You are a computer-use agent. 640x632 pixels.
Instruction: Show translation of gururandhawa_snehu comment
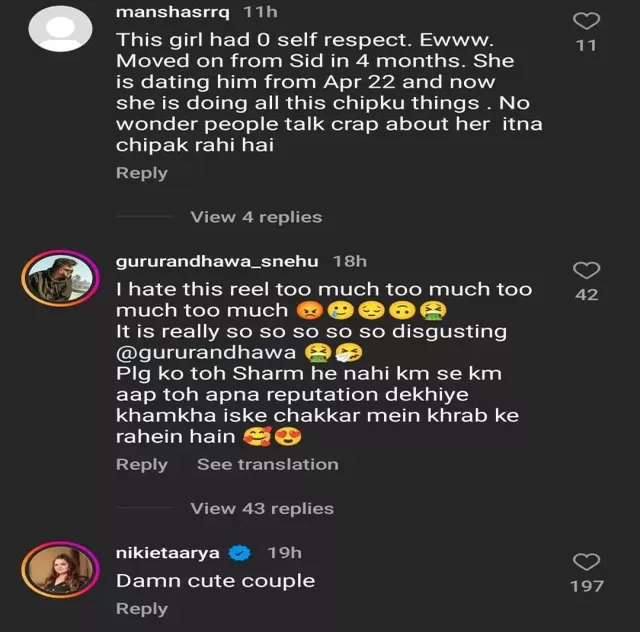pyautogui.click(x=268, y=465)
